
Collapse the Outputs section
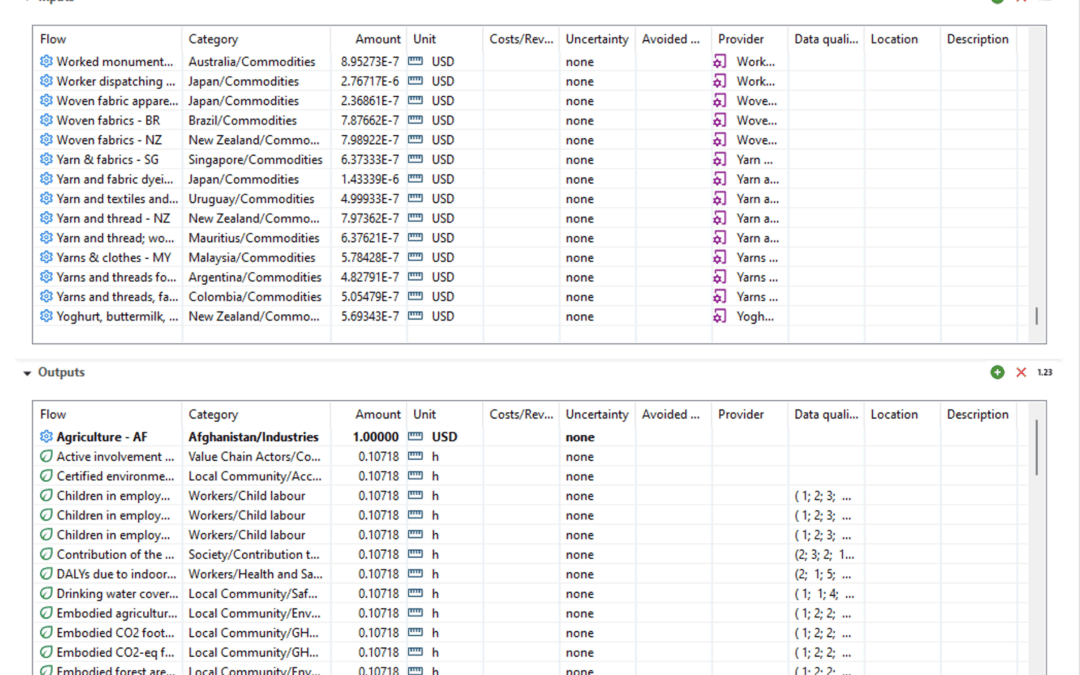pyautogui.click(x=27, y=373)
